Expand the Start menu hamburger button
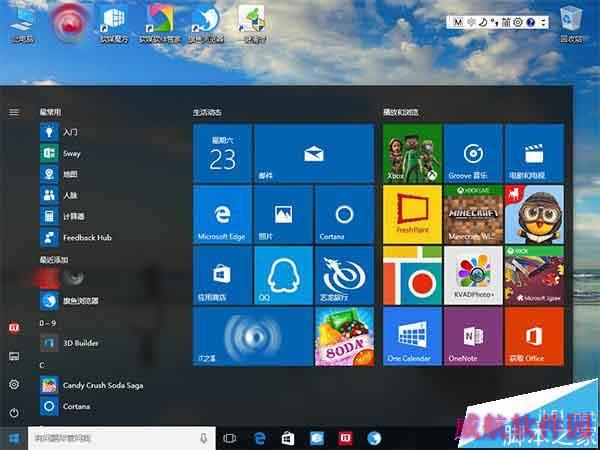Screen dimensions: 600x450 (x=14, y=112)
